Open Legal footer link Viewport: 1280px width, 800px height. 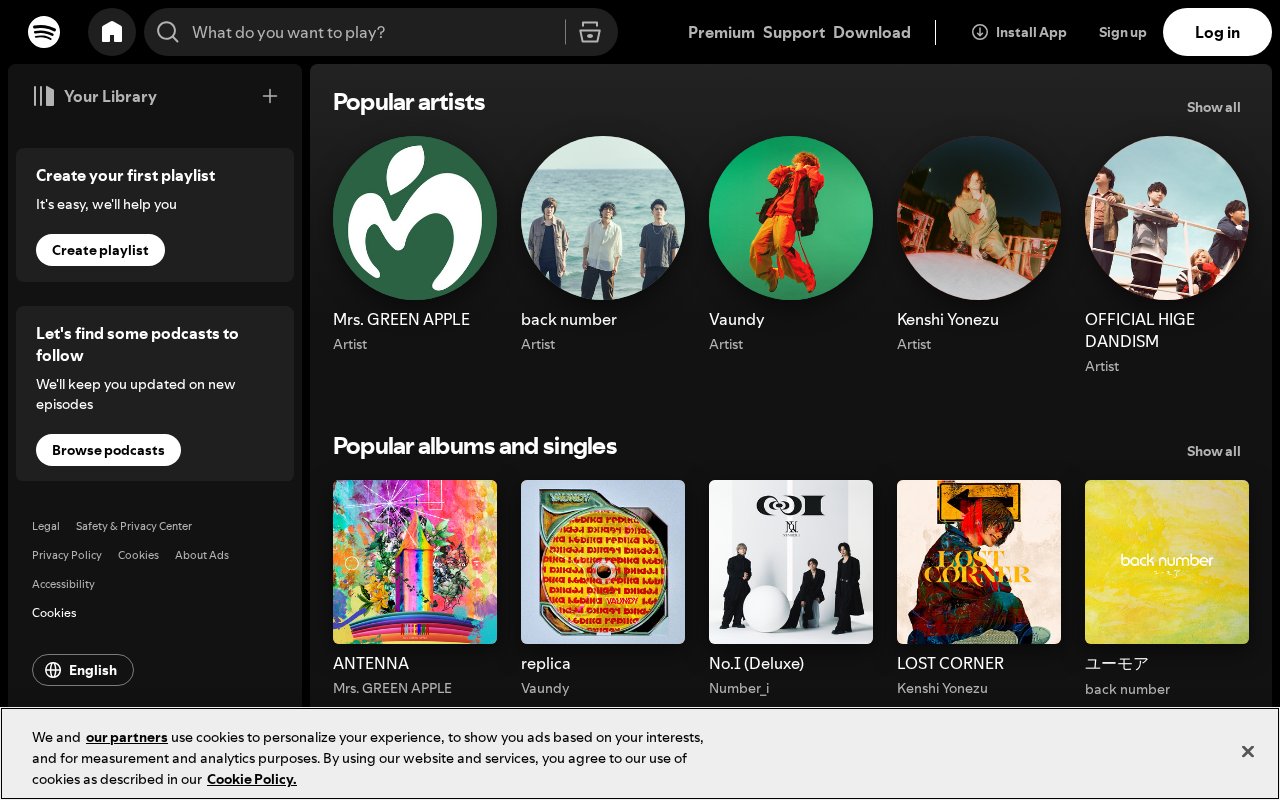point(46,526)
